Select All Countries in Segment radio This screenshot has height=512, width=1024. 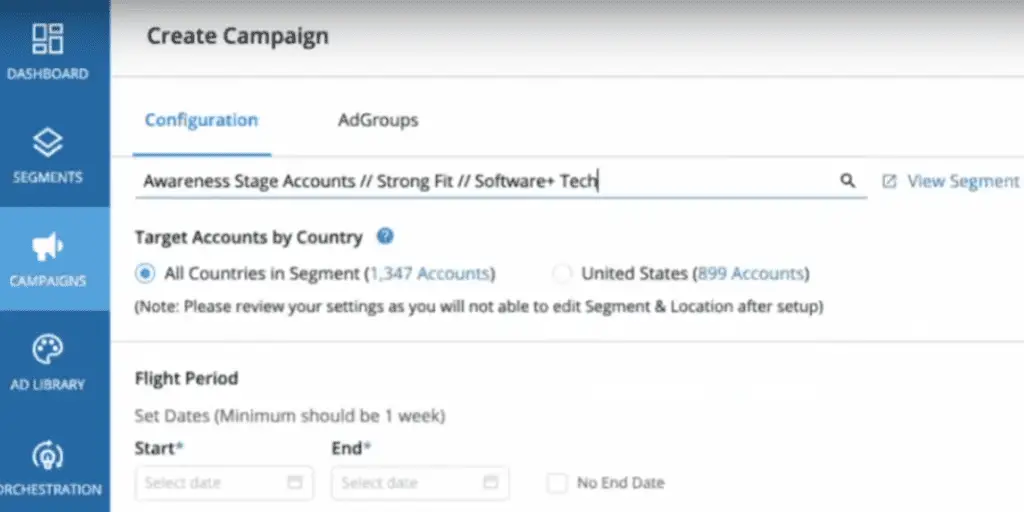point(146,273)
